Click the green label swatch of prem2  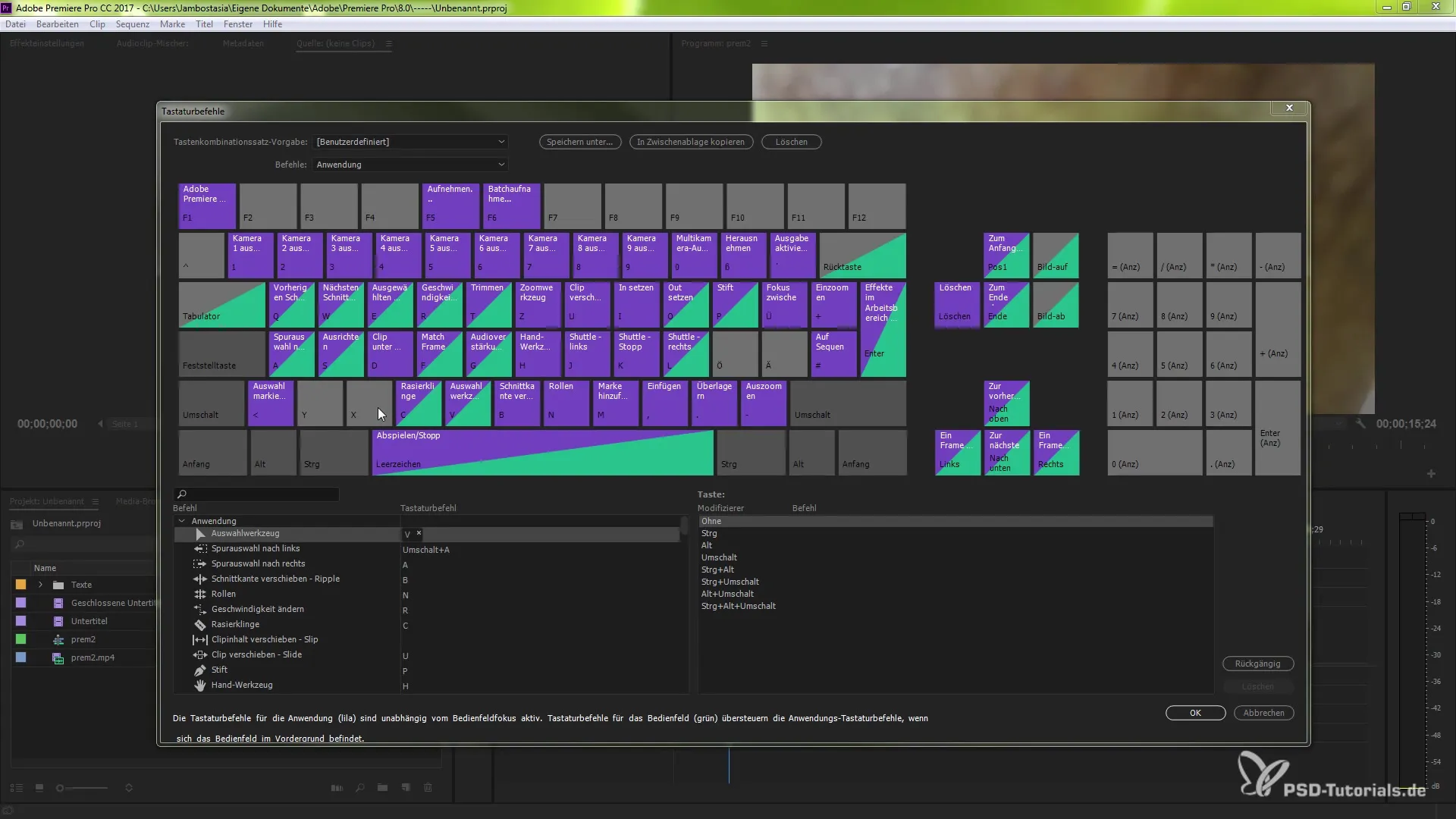(x=20, y=639)
